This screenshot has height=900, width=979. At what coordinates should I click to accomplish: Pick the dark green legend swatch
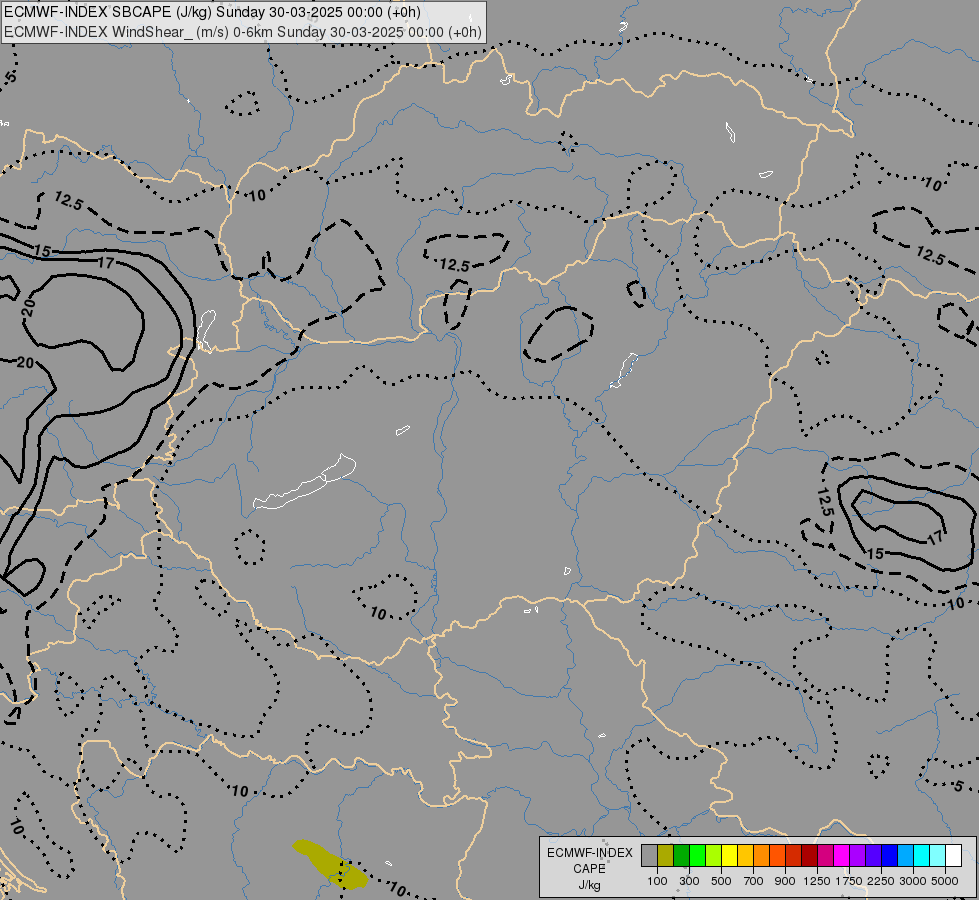681,855
